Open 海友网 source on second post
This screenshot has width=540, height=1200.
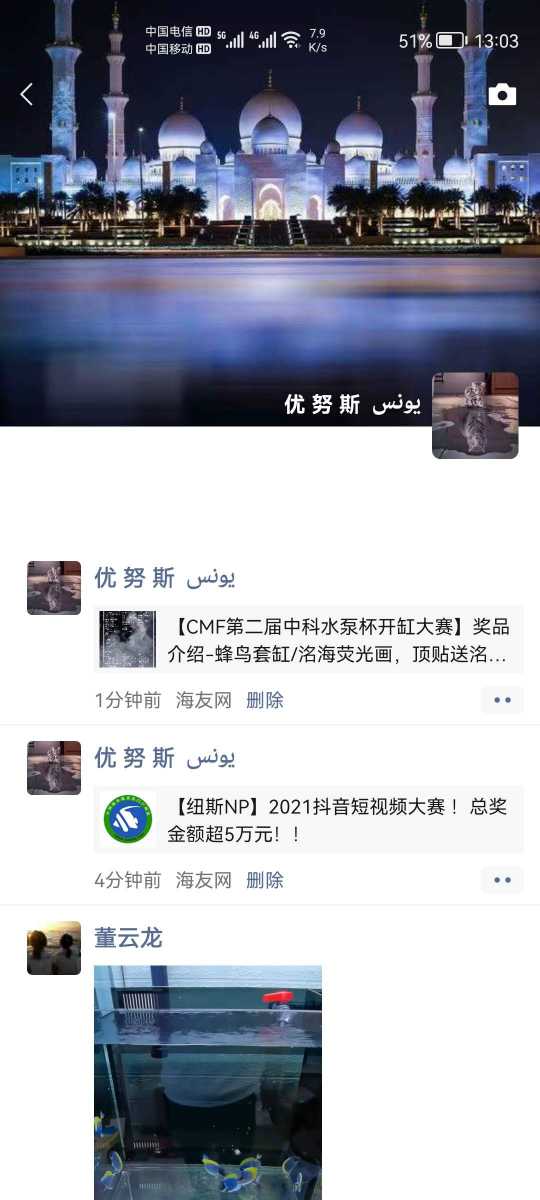(x=204, y=880)
